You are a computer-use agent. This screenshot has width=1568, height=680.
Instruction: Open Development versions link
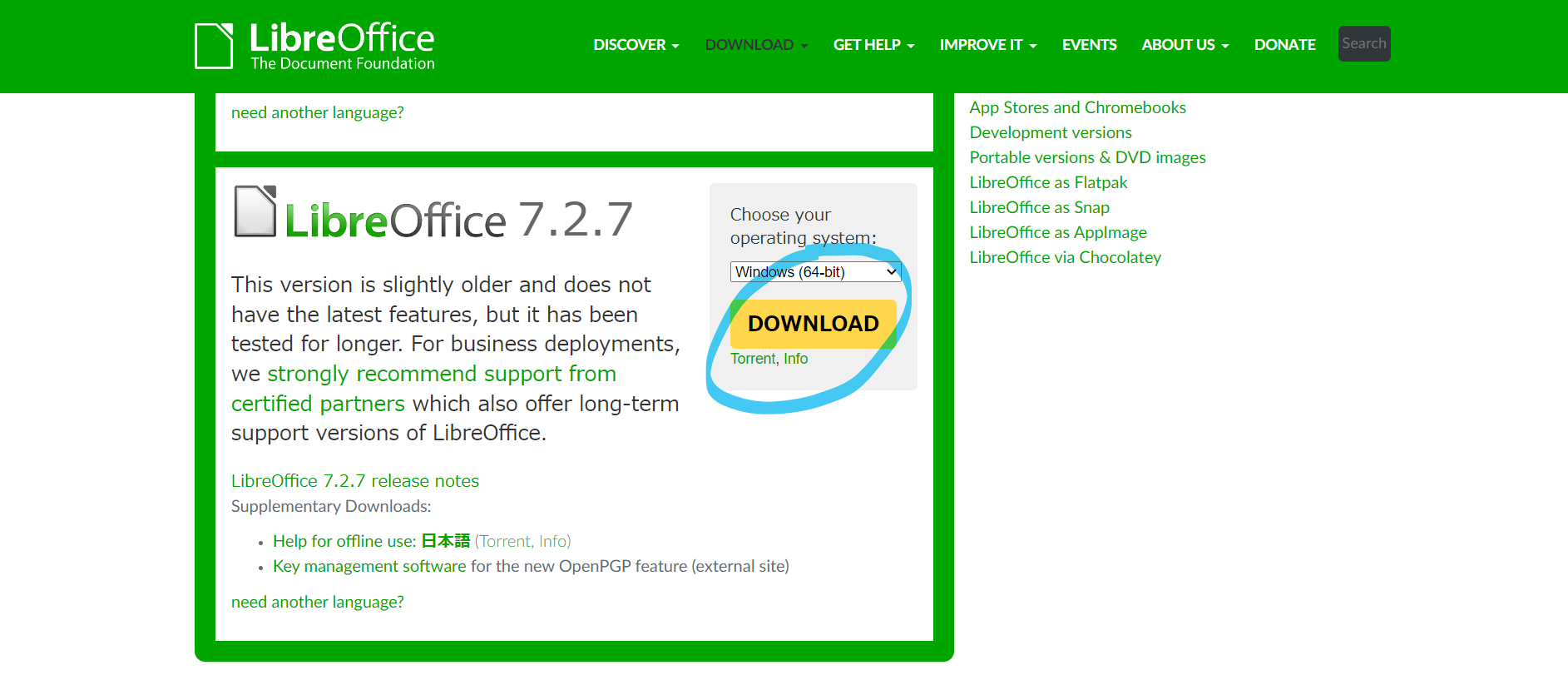[1051, 132]
